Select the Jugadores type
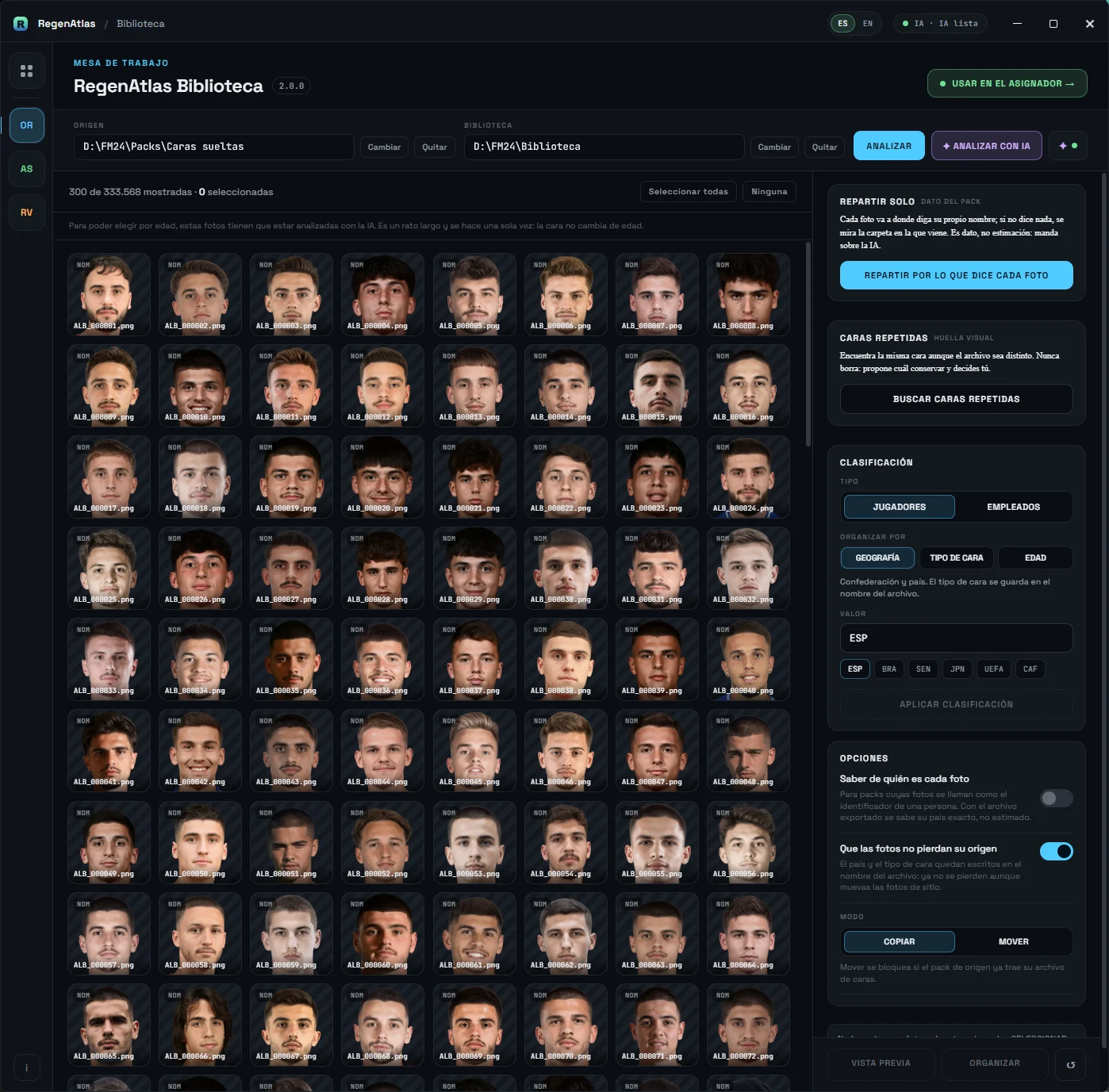Image resolution: width=1109 pixels, height=1092 pixels. click(x=899, y=507)
